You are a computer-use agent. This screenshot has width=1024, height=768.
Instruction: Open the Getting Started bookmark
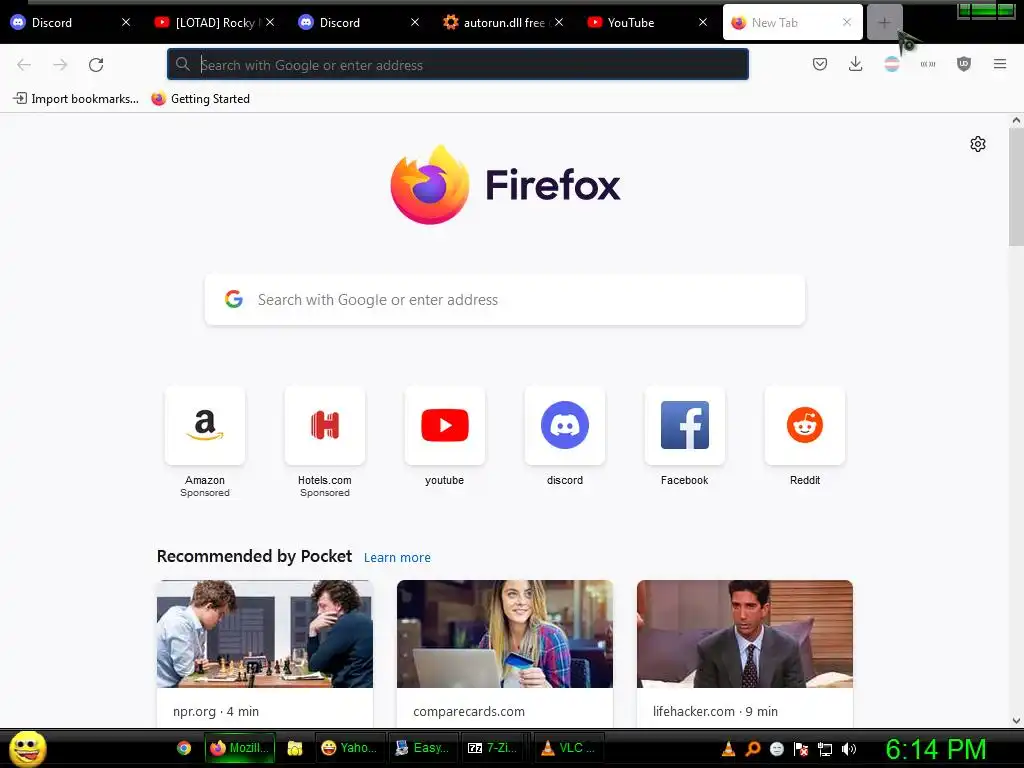[200, 99]
